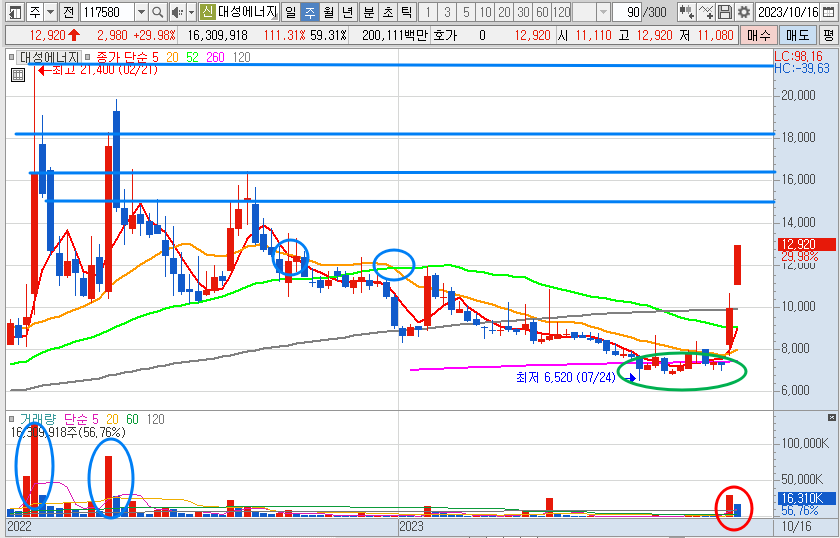Image resolution: width=840 pixels, height=538 pixels.
Task: Click the 호가 quote label
Action: [x=445, y=35]
